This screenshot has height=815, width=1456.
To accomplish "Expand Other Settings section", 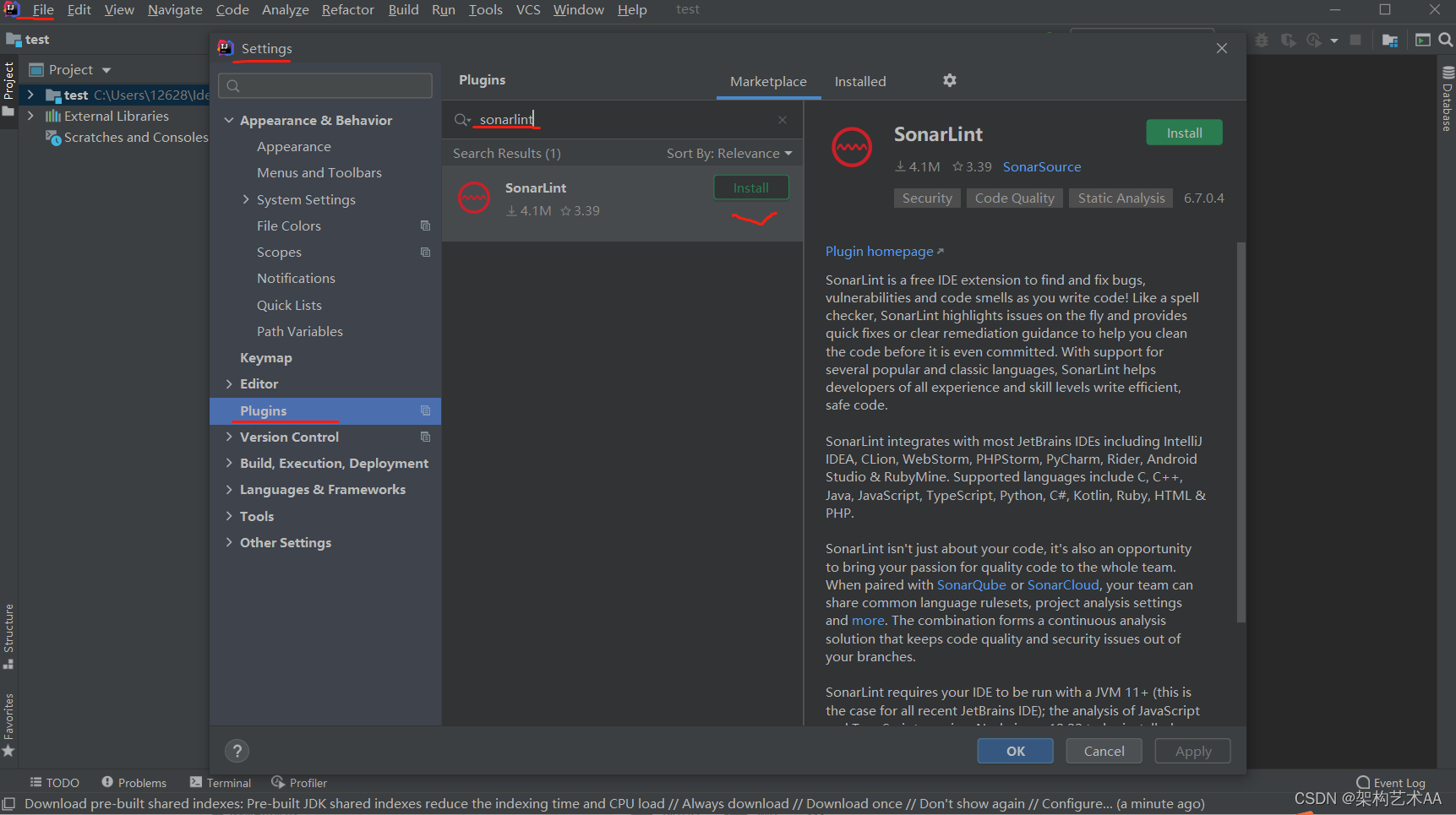I will pos(228,542).
